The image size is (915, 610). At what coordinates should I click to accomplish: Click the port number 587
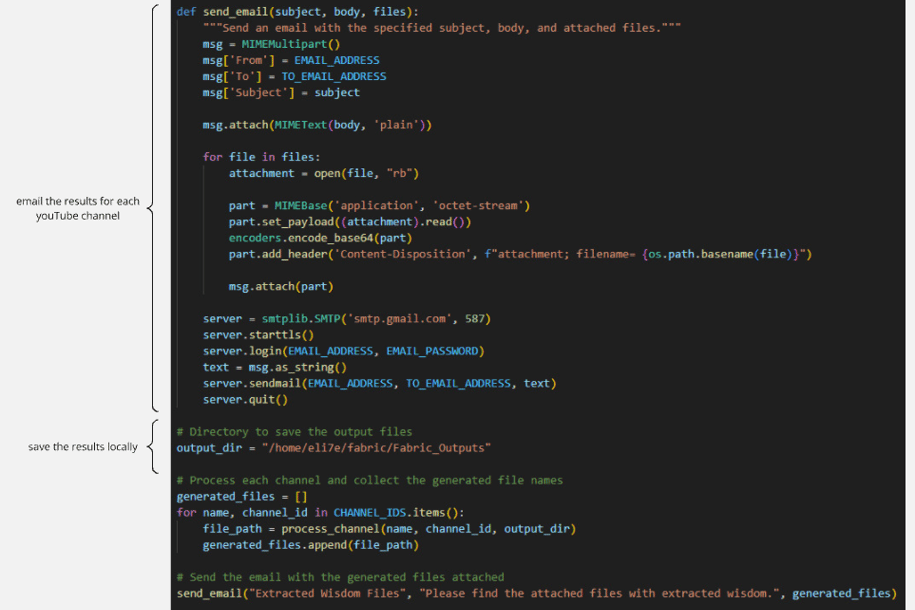pos(474,319)
